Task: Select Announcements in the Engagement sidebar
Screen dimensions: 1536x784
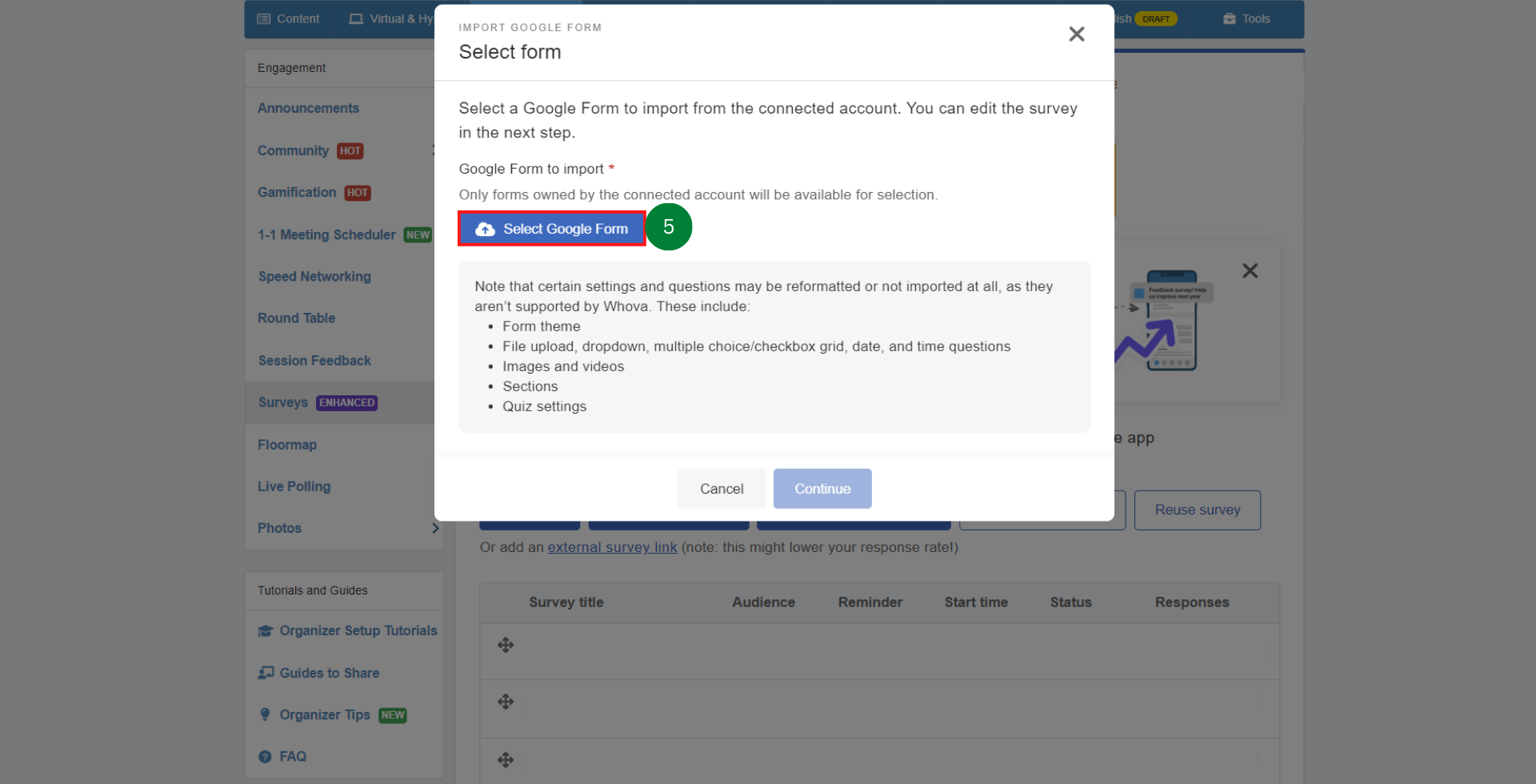Action: [x=308, y=108]
